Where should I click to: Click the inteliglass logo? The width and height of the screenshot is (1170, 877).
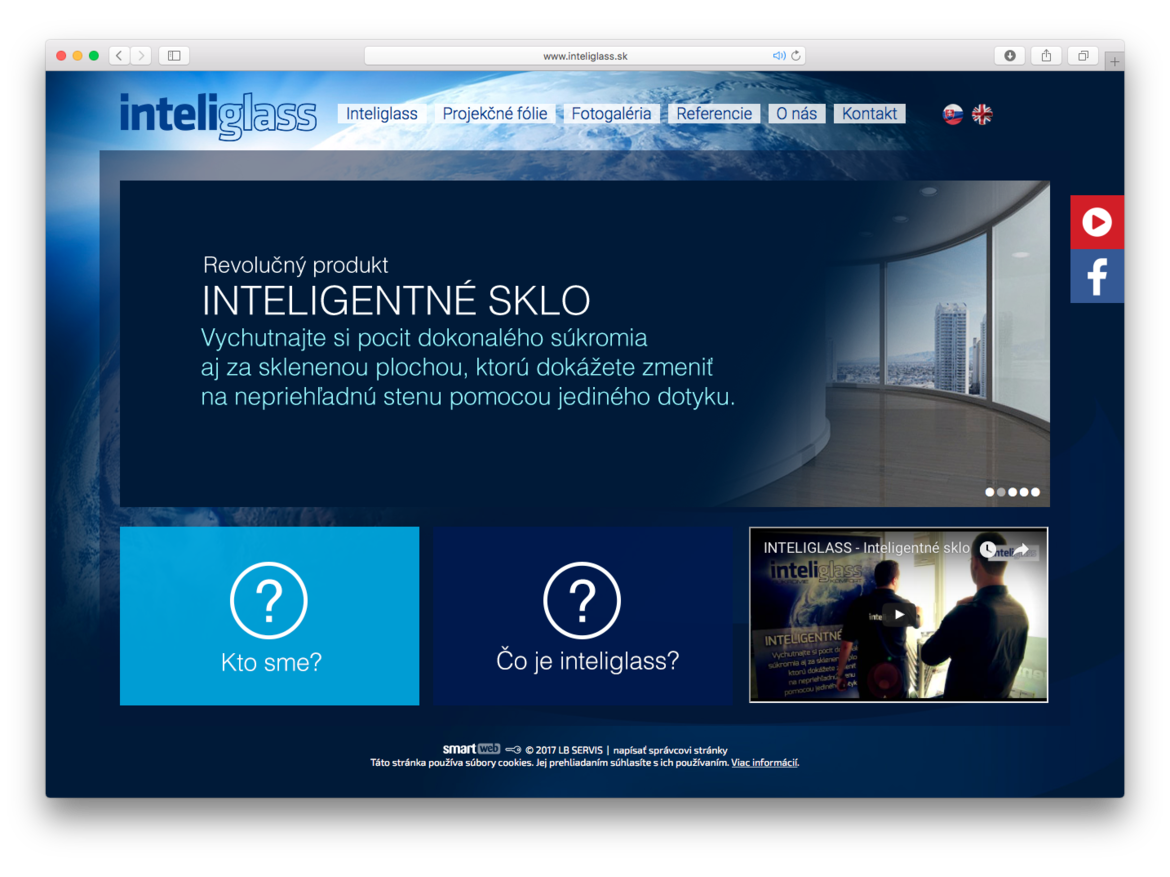218,116
